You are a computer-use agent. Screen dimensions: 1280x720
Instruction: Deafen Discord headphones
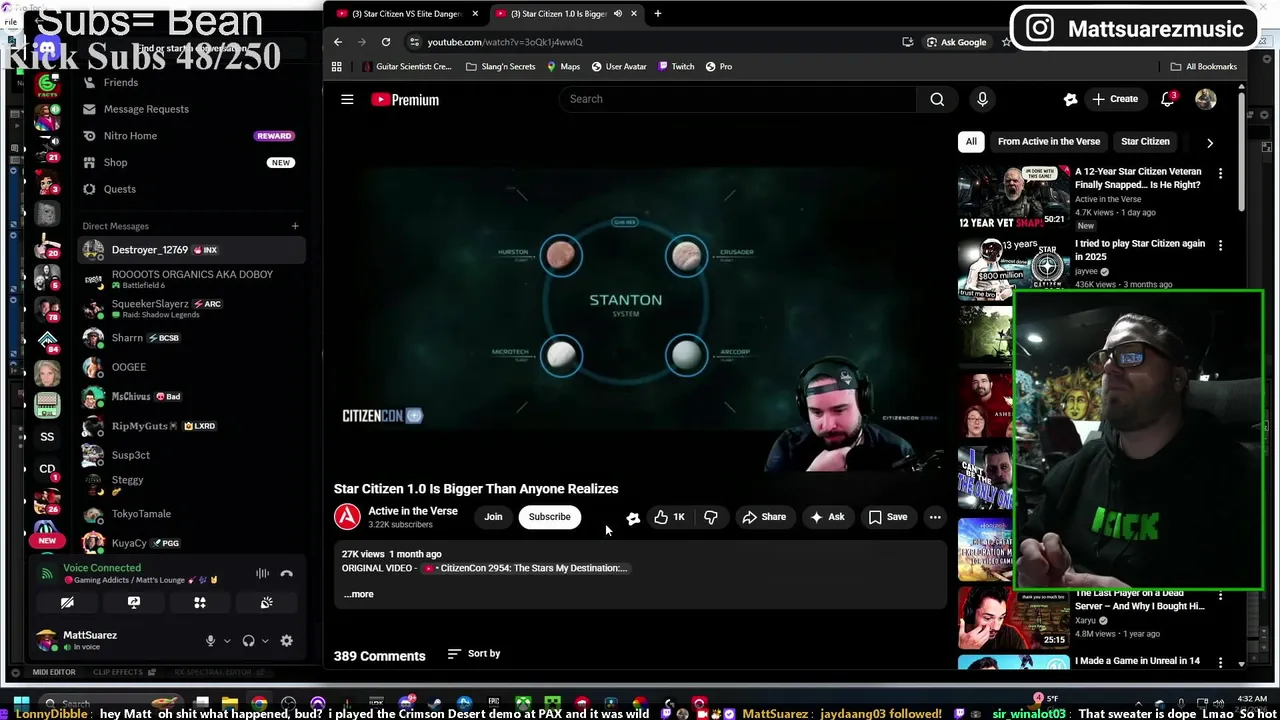248,641
